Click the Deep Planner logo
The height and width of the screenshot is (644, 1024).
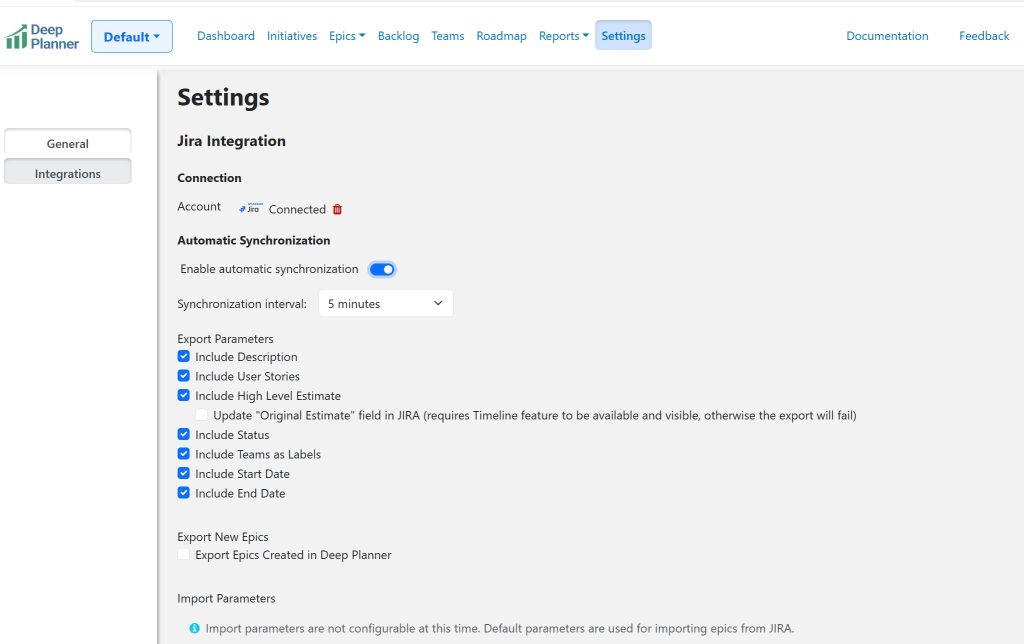pyautogui.click(x=42, y=37)
